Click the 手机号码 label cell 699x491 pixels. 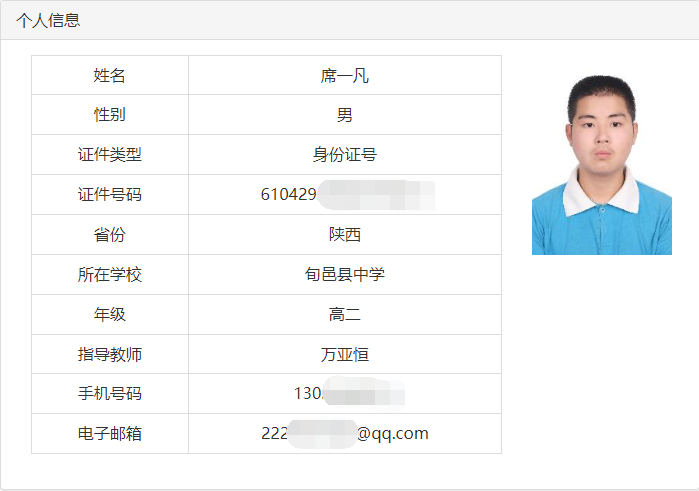coord(110,393)
